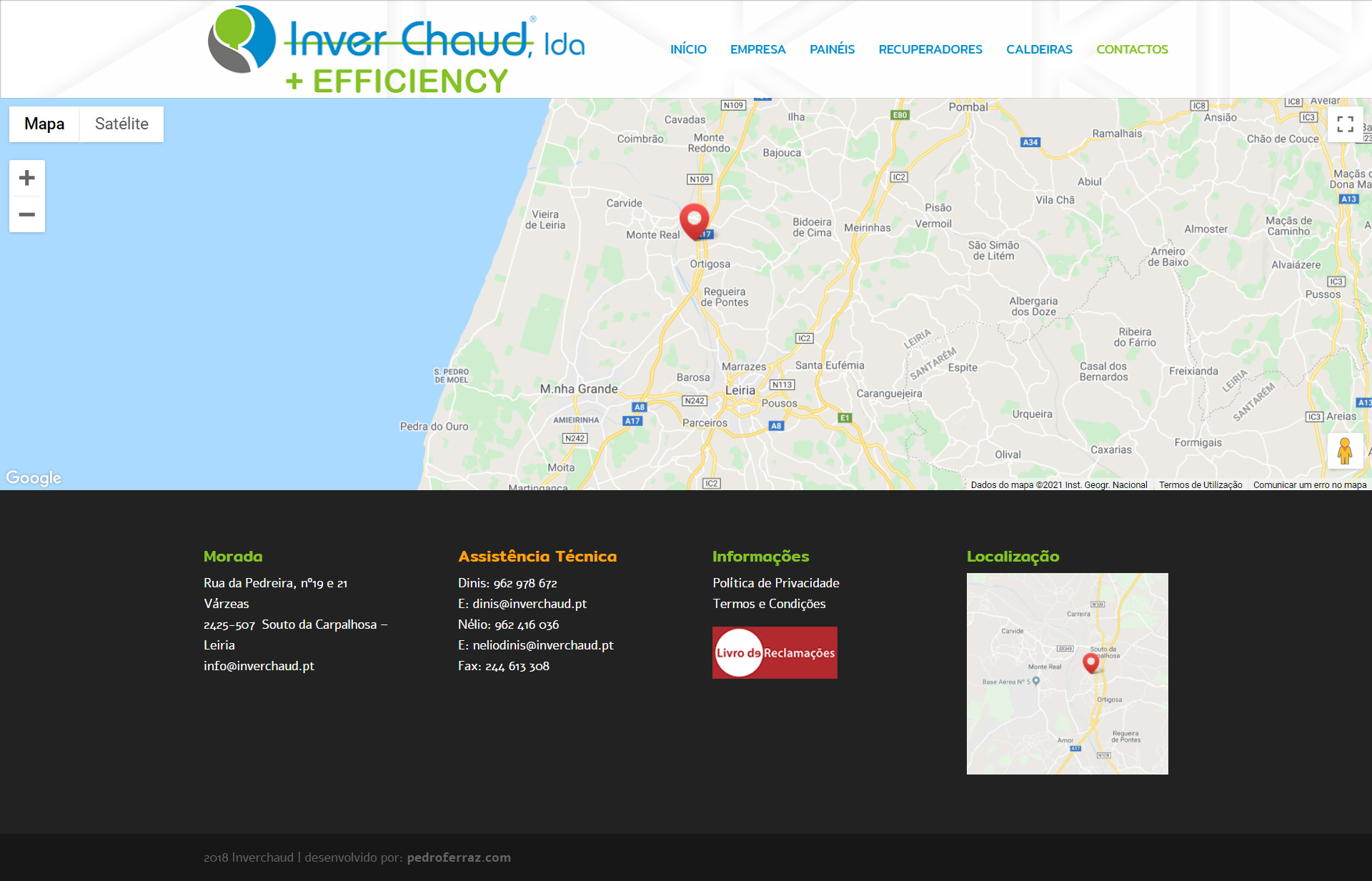The image size is (1372, 881).
Task: Click the red location marker on the large map
Action: [694, 219]
